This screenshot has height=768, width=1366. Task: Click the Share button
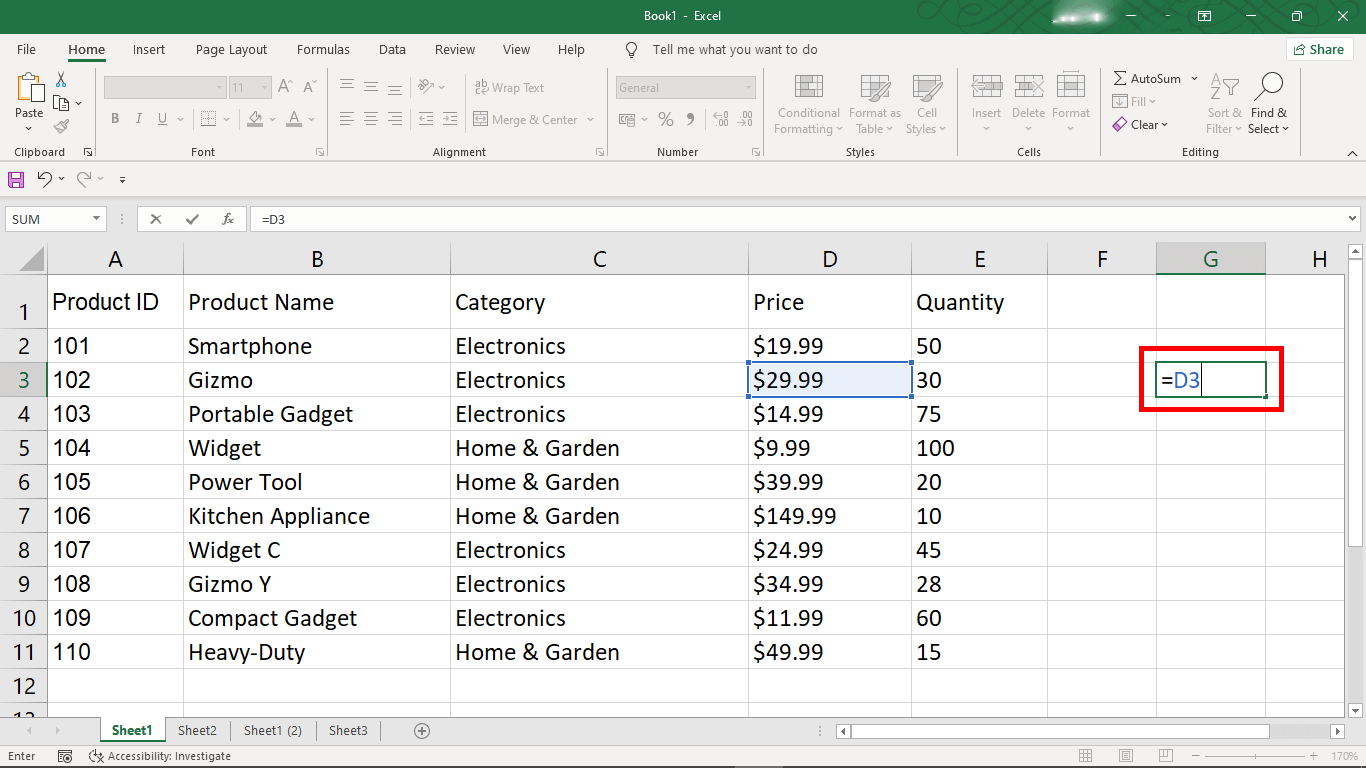[x=1319, y=49]
